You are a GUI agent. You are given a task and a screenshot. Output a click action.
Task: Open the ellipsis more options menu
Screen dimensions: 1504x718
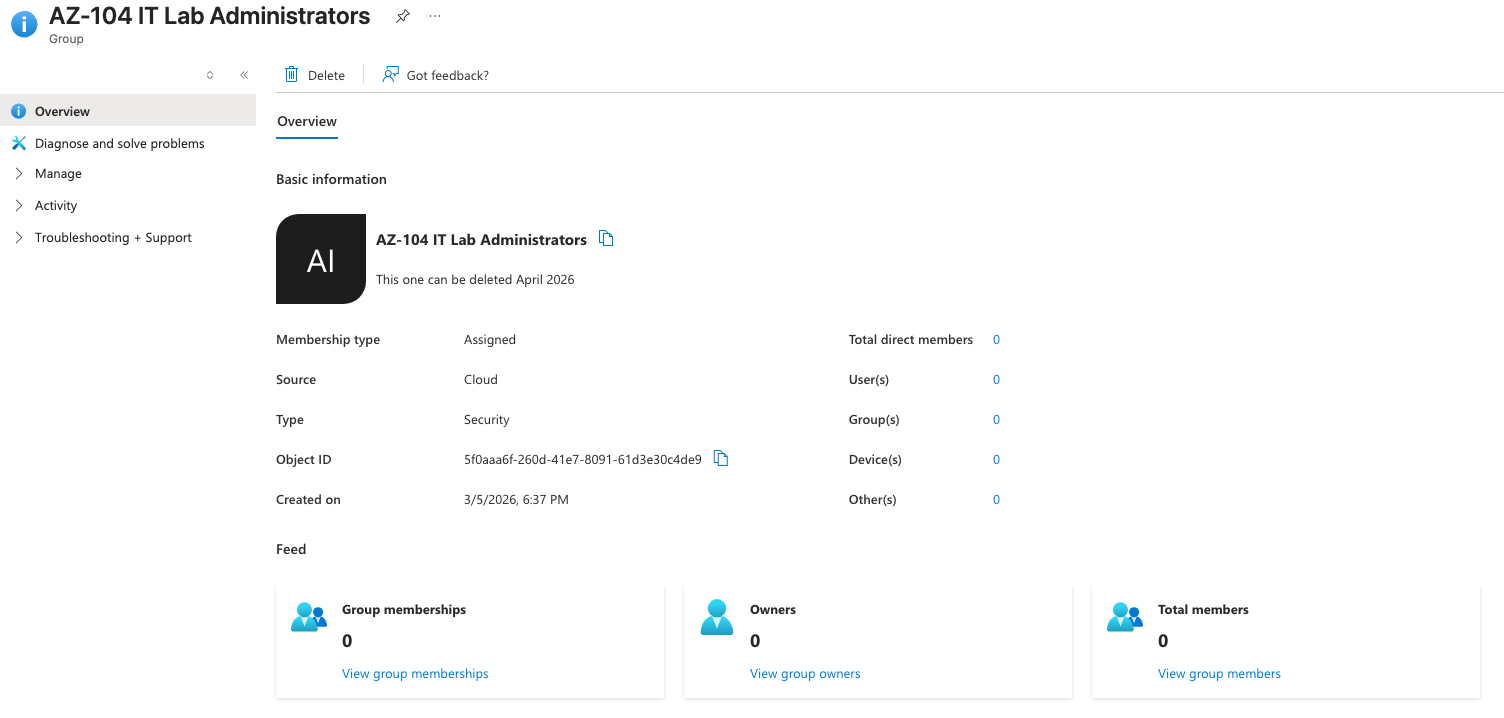click(434, 17)
